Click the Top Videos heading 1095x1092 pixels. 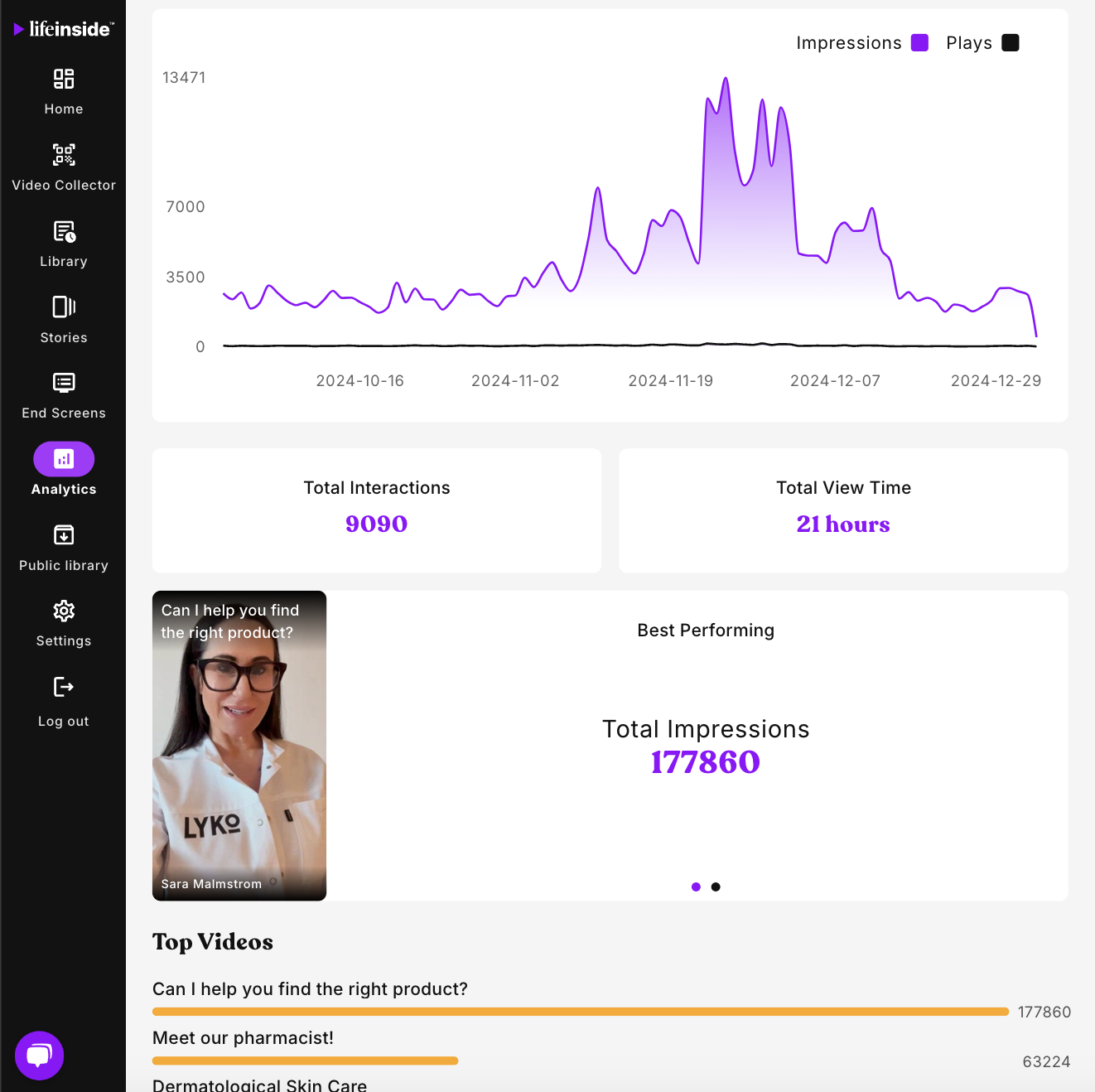[213, 942]
